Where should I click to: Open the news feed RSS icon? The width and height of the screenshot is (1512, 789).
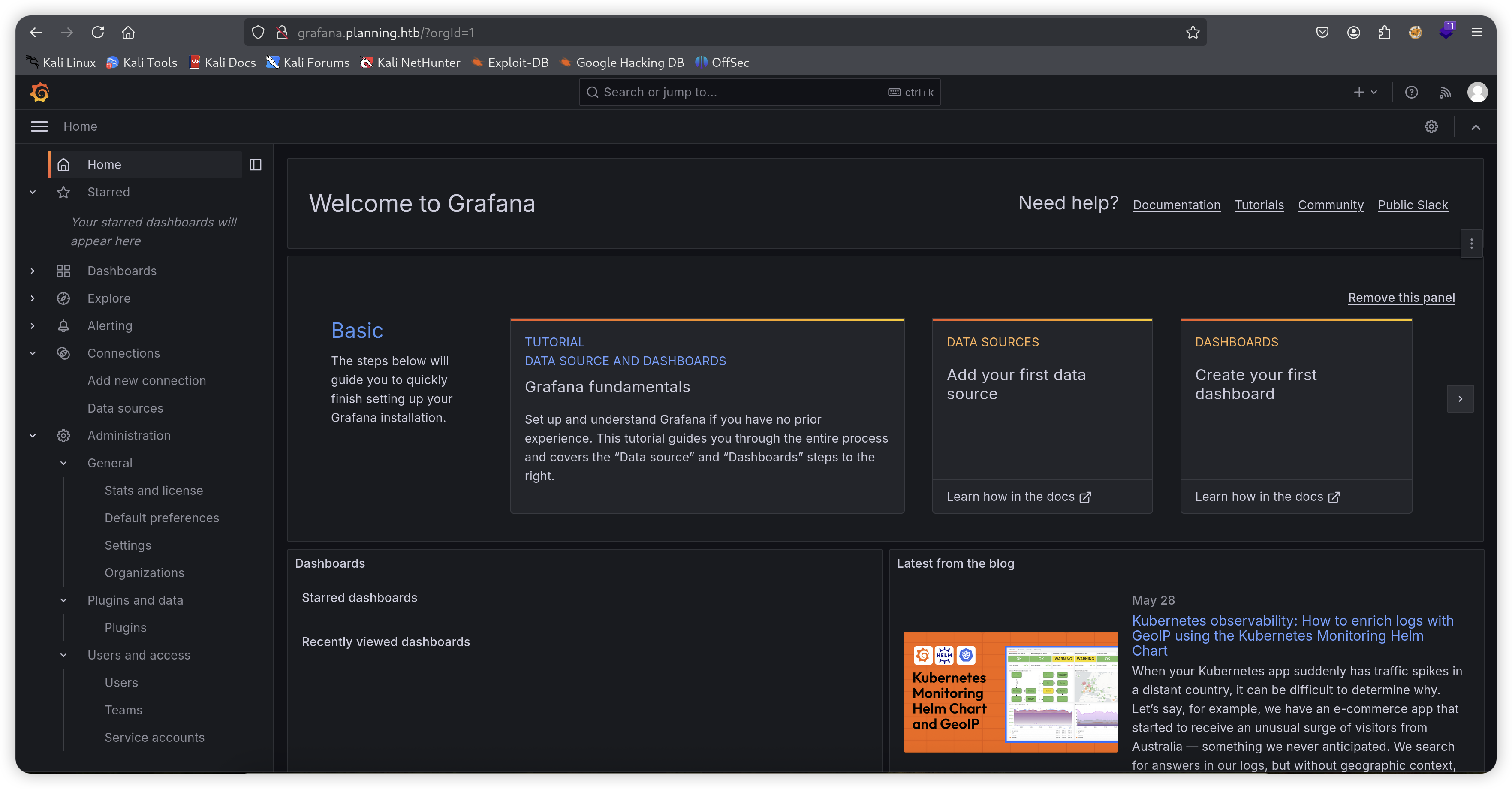coord(1445,92)
